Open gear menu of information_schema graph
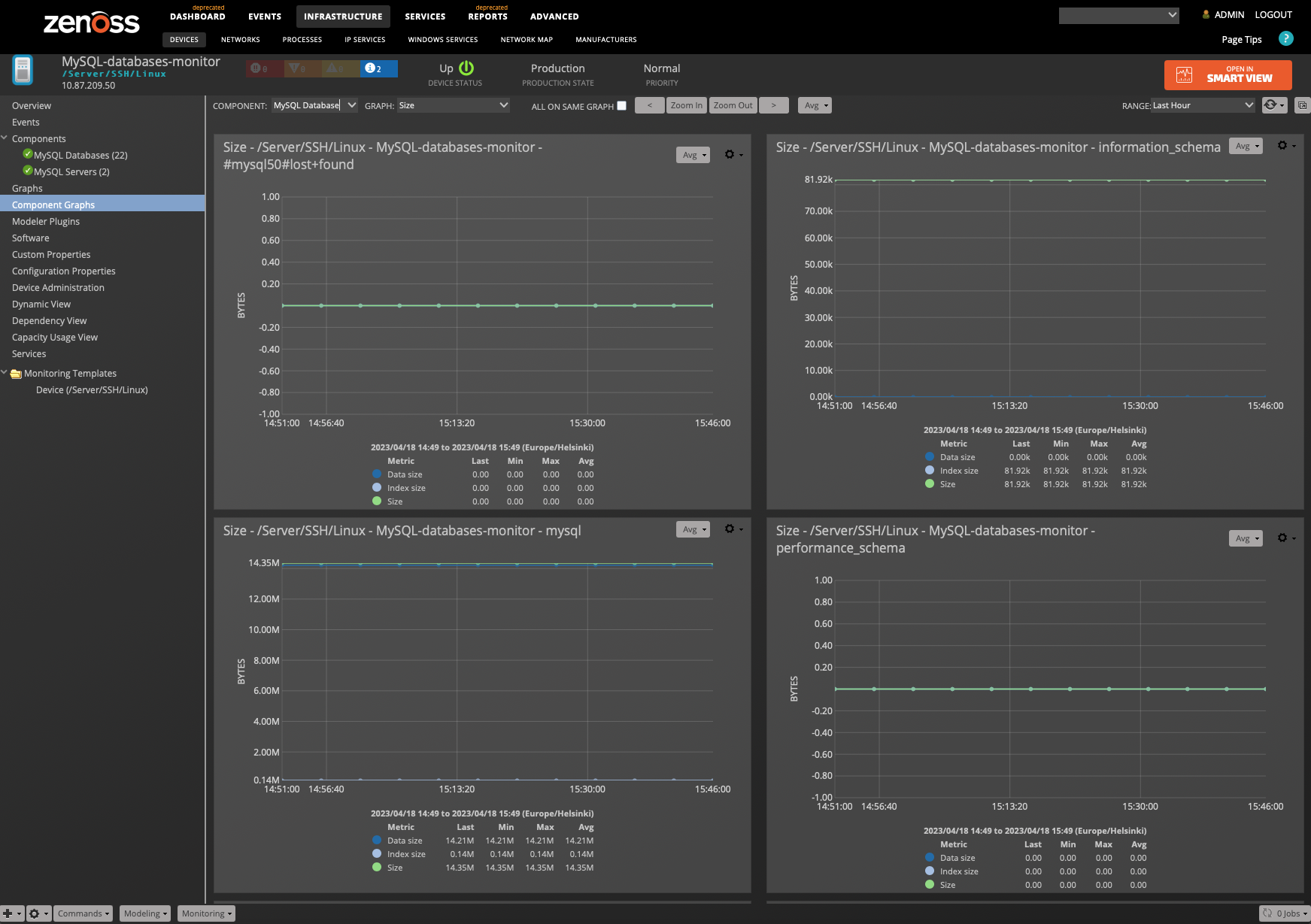 click(x=1286, y=145)
